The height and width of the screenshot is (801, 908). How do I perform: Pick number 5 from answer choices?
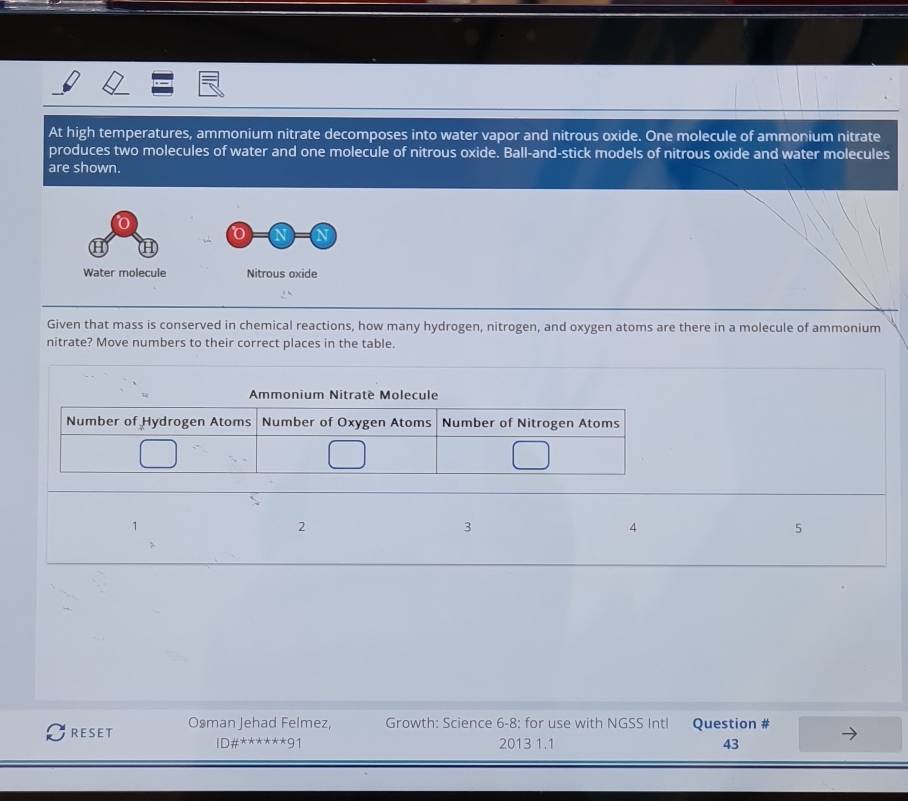click(798, 529)
